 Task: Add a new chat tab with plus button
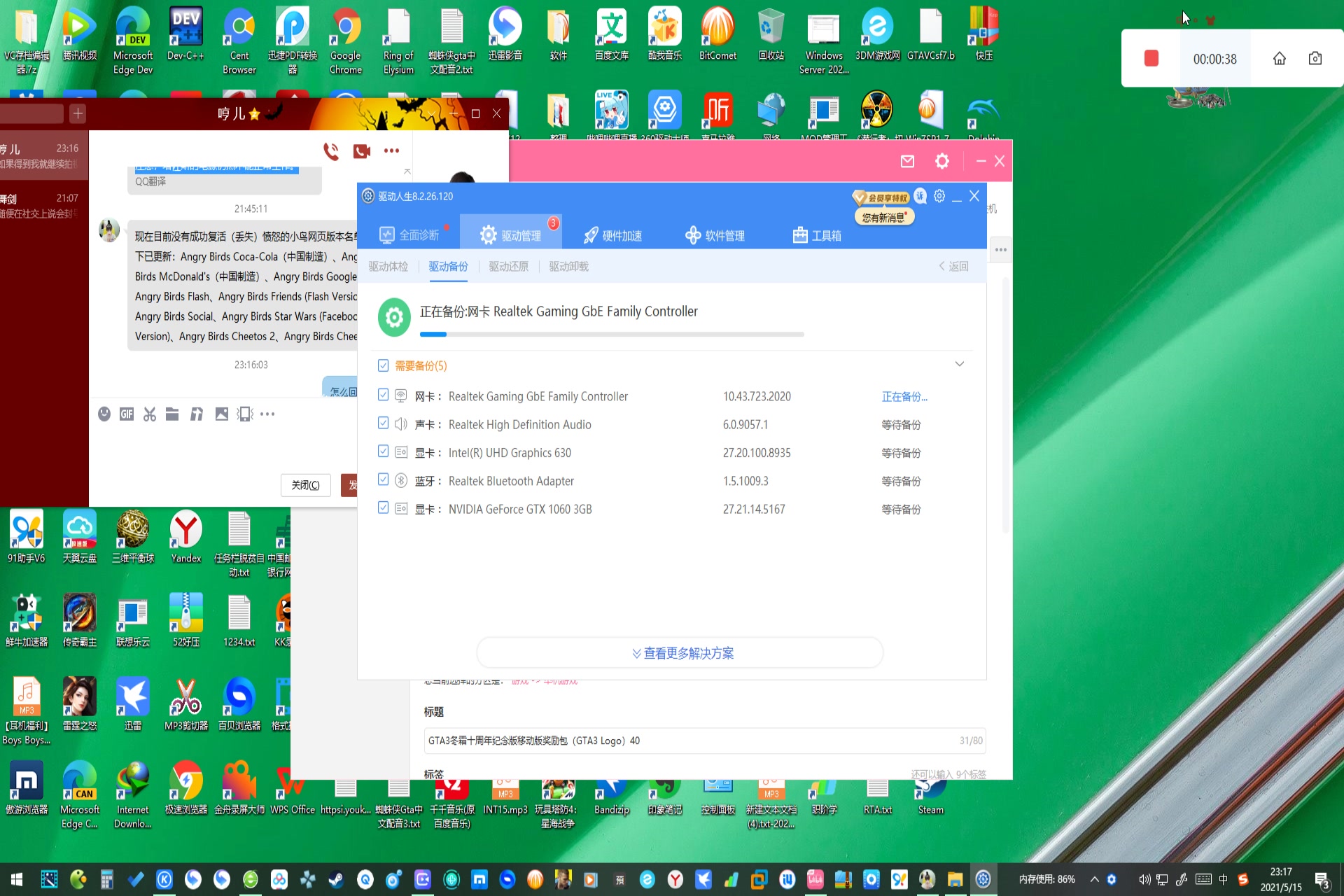pos(78,113)
